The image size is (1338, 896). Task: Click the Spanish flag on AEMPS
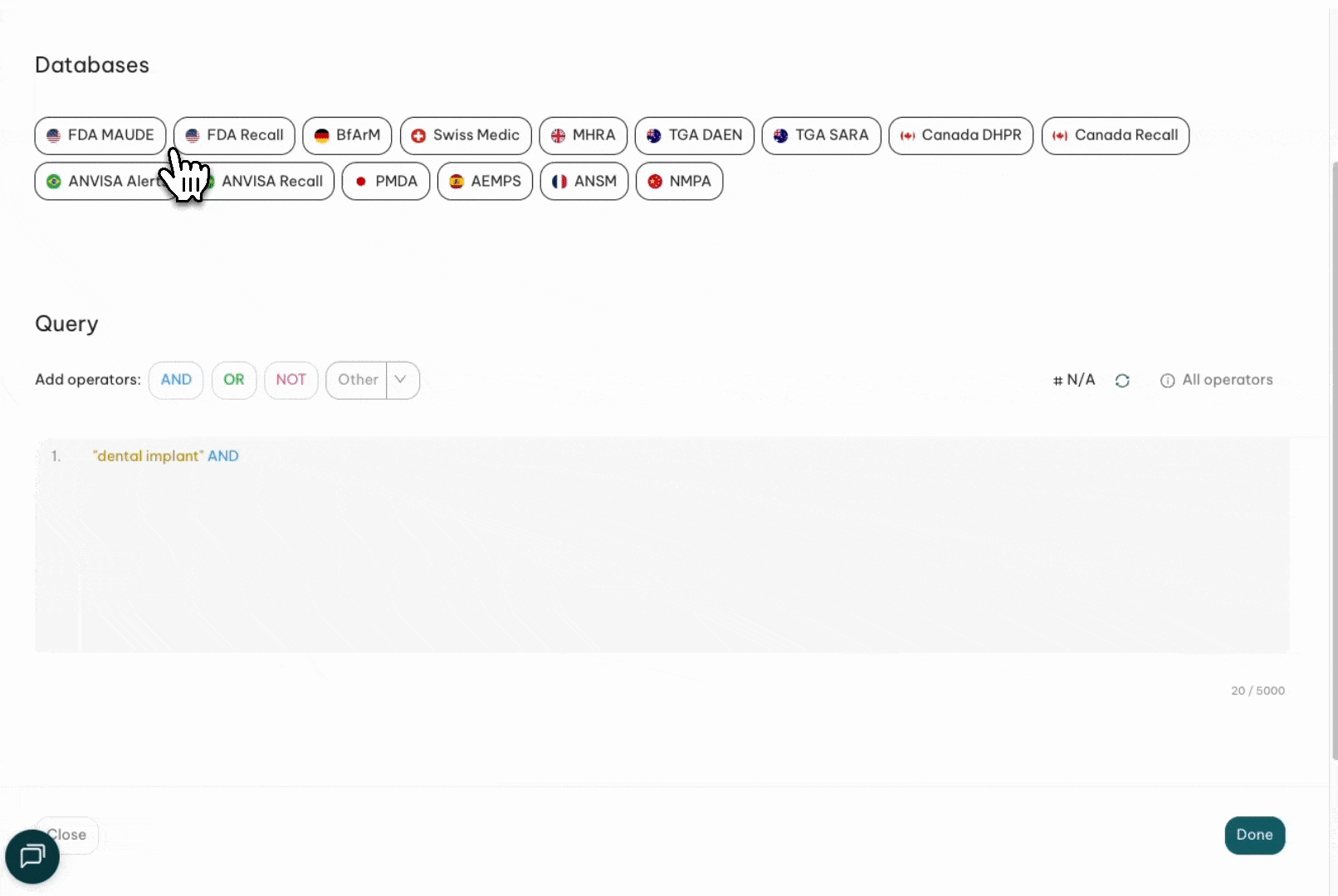[x=457, y=182]
